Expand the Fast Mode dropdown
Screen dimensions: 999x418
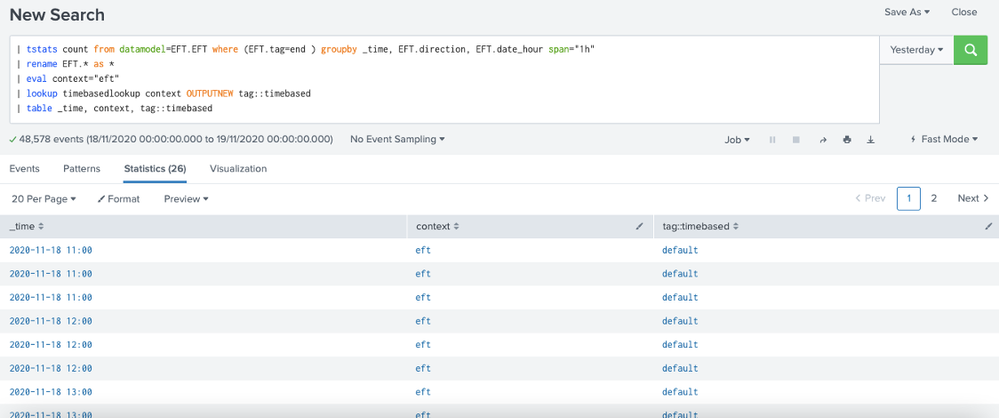tap(945, 140)
